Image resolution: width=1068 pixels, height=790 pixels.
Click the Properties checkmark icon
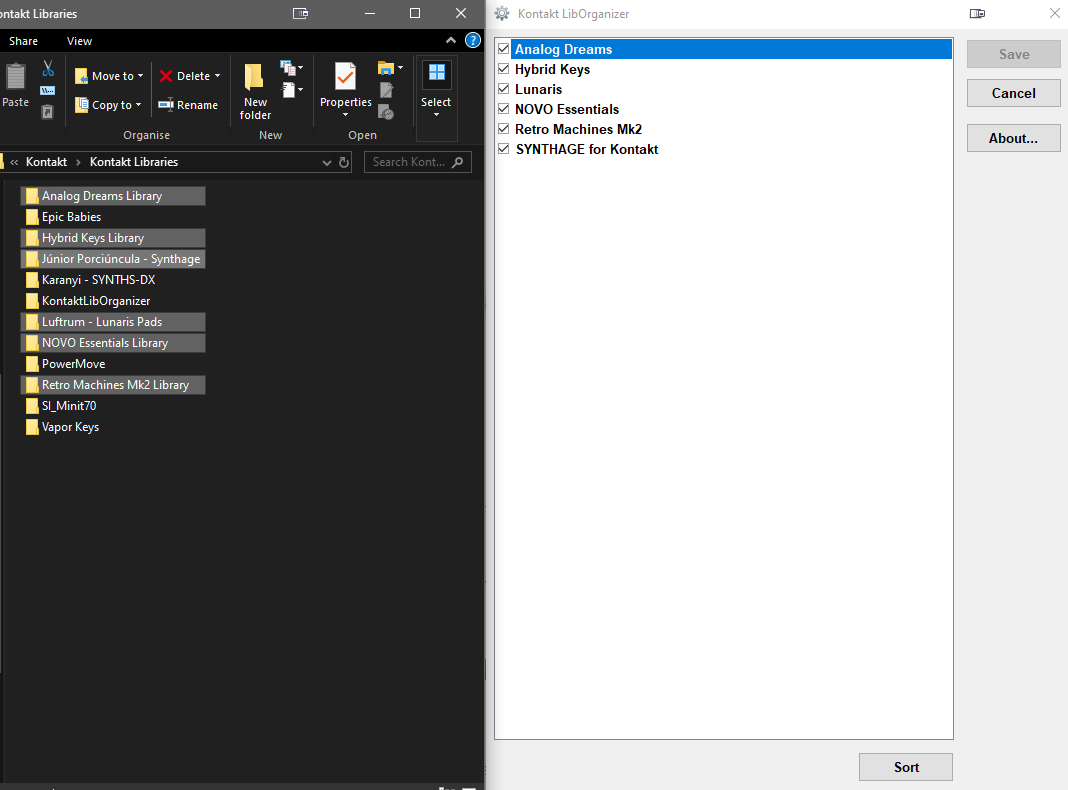tap(345, 77)
